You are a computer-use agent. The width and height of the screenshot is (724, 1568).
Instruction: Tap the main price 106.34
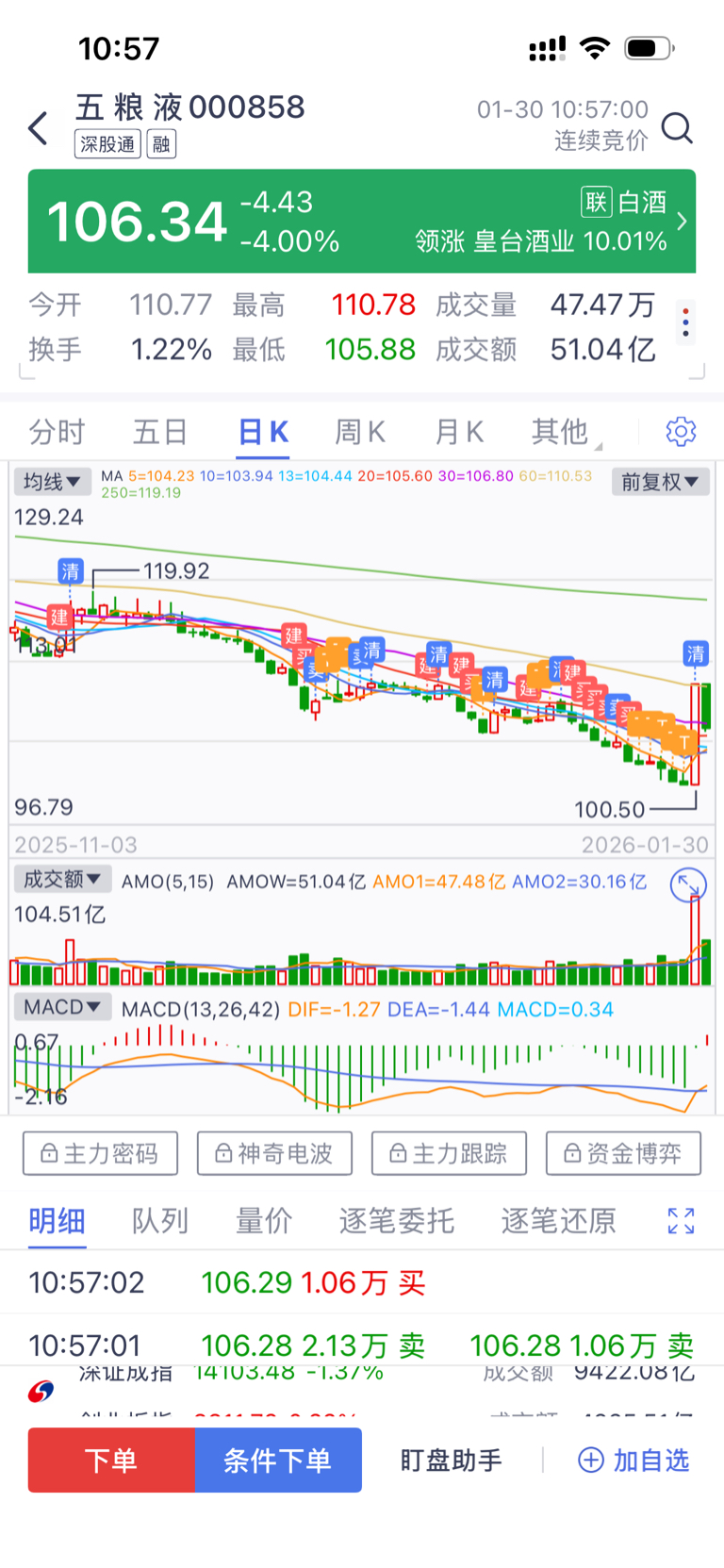138,222
